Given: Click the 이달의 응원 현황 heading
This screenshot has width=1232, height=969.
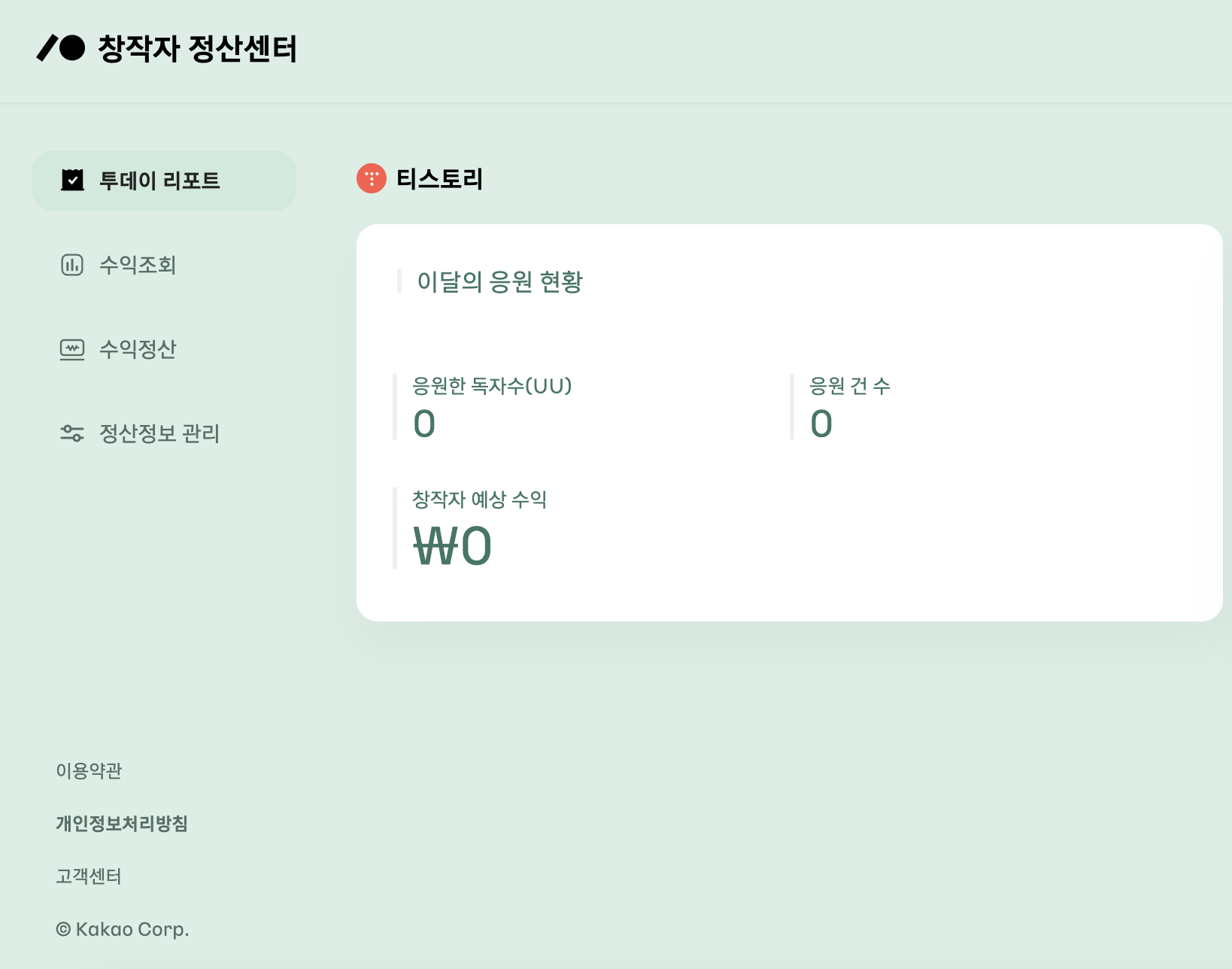Looking at the screenshot, I should click(502, 284).
